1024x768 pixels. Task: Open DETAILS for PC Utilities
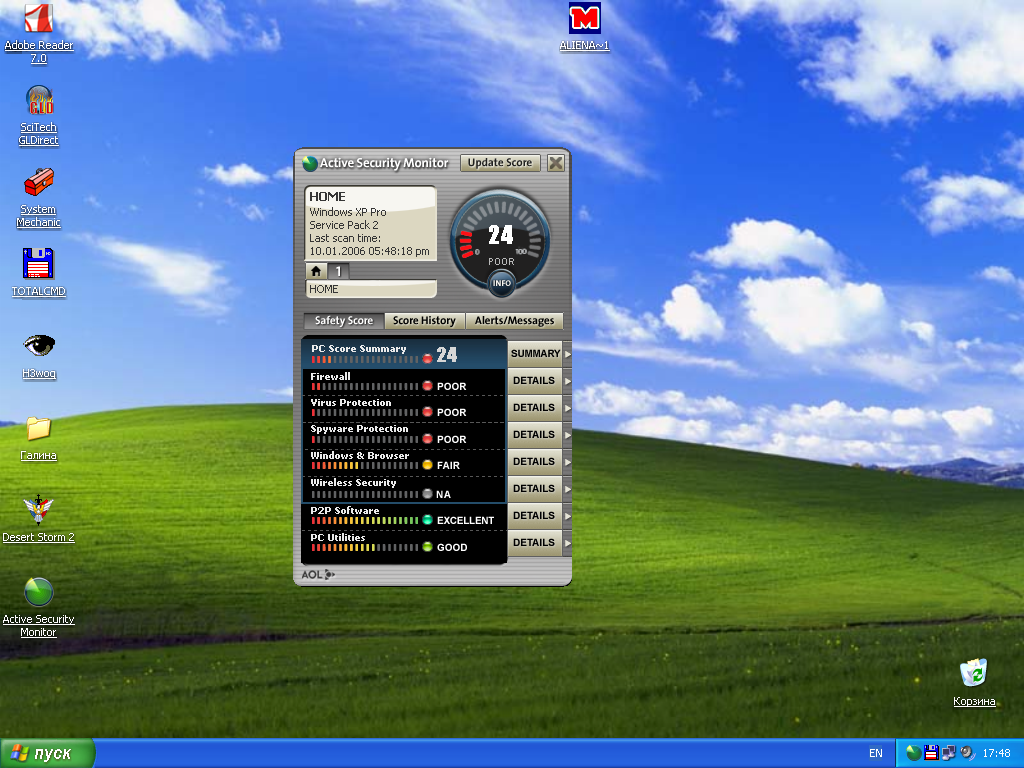[x=535, y=543]
